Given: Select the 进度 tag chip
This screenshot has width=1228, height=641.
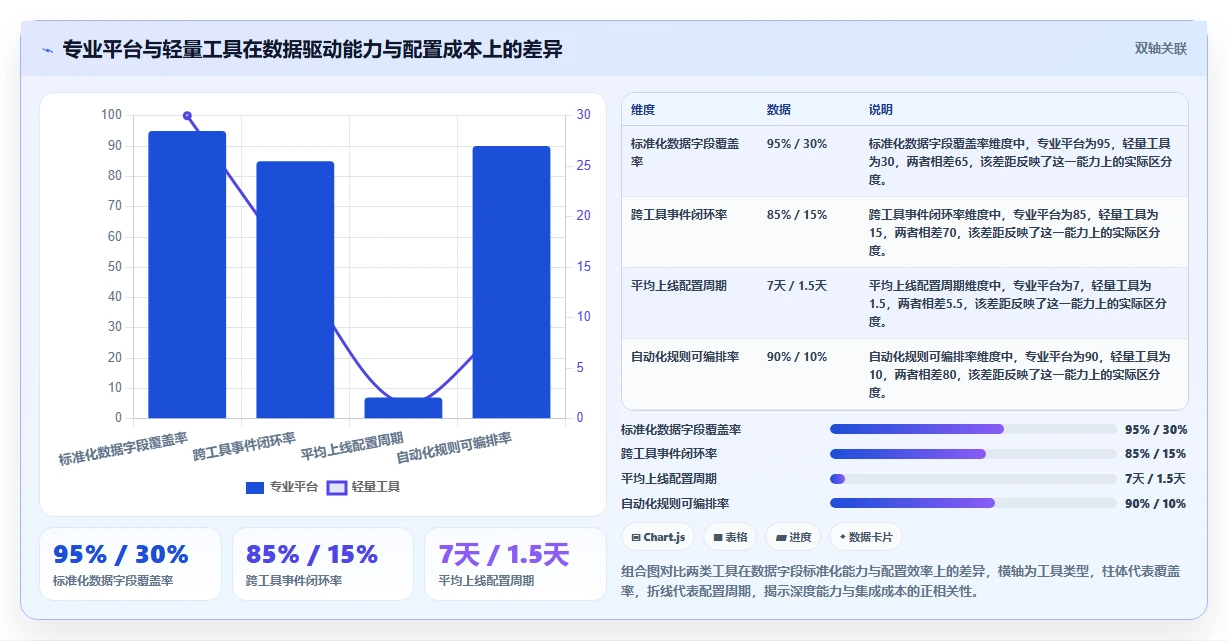Looking at the screenshot, I should click(x=793, y=537).
